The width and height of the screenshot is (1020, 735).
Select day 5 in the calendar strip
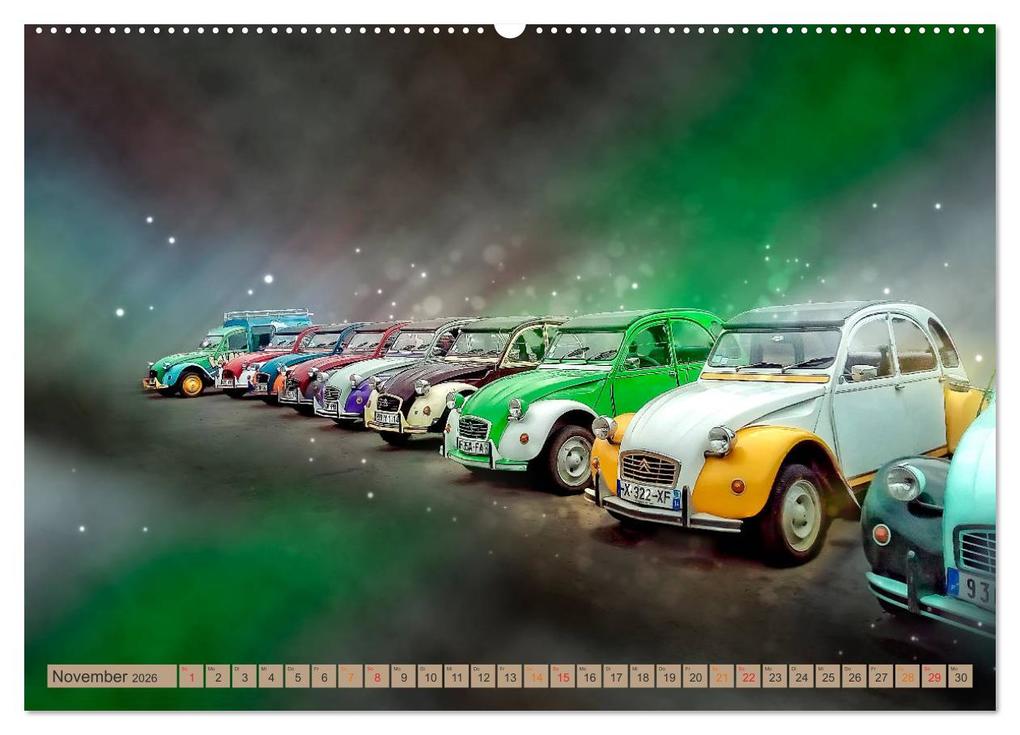(x=297, y=676)
